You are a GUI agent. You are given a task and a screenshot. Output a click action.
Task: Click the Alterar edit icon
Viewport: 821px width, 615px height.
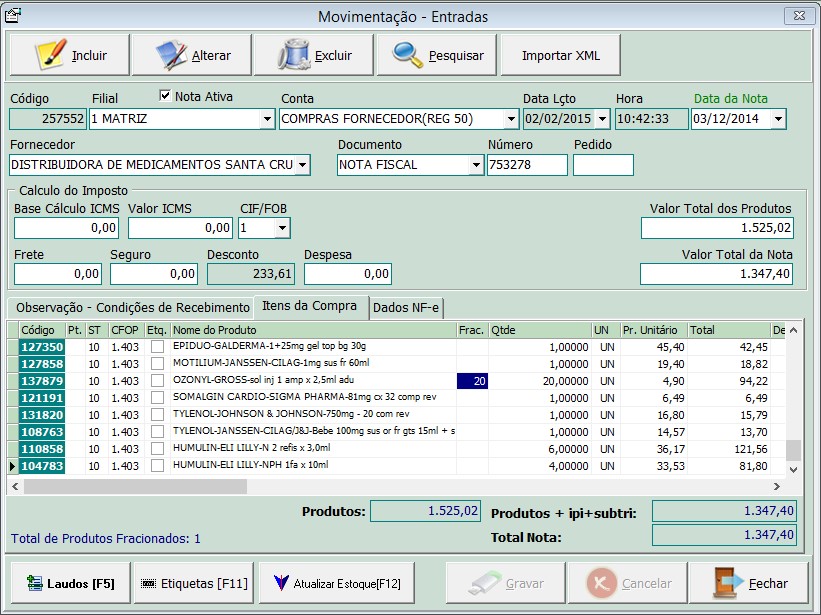pyautogui.click(x=171, y=54)
